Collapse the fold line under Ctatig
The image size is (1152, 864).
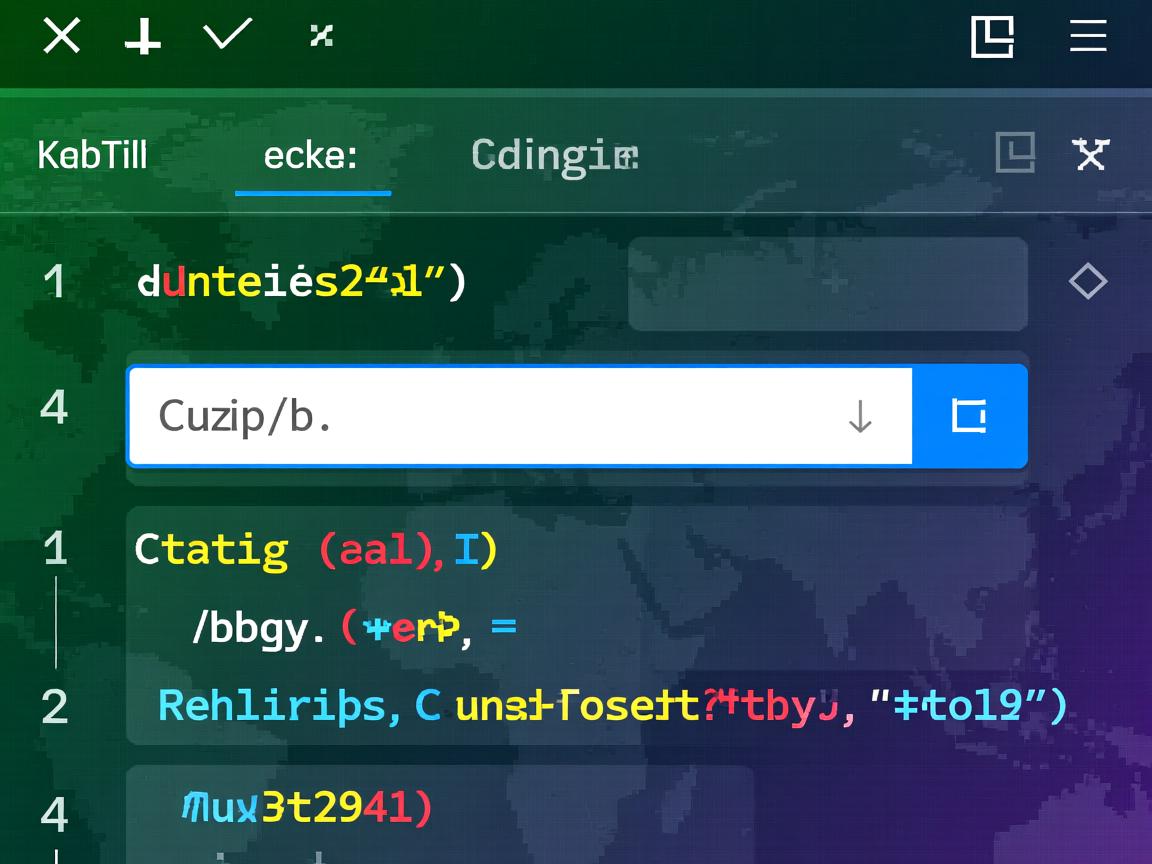click(x=56, y=622)
